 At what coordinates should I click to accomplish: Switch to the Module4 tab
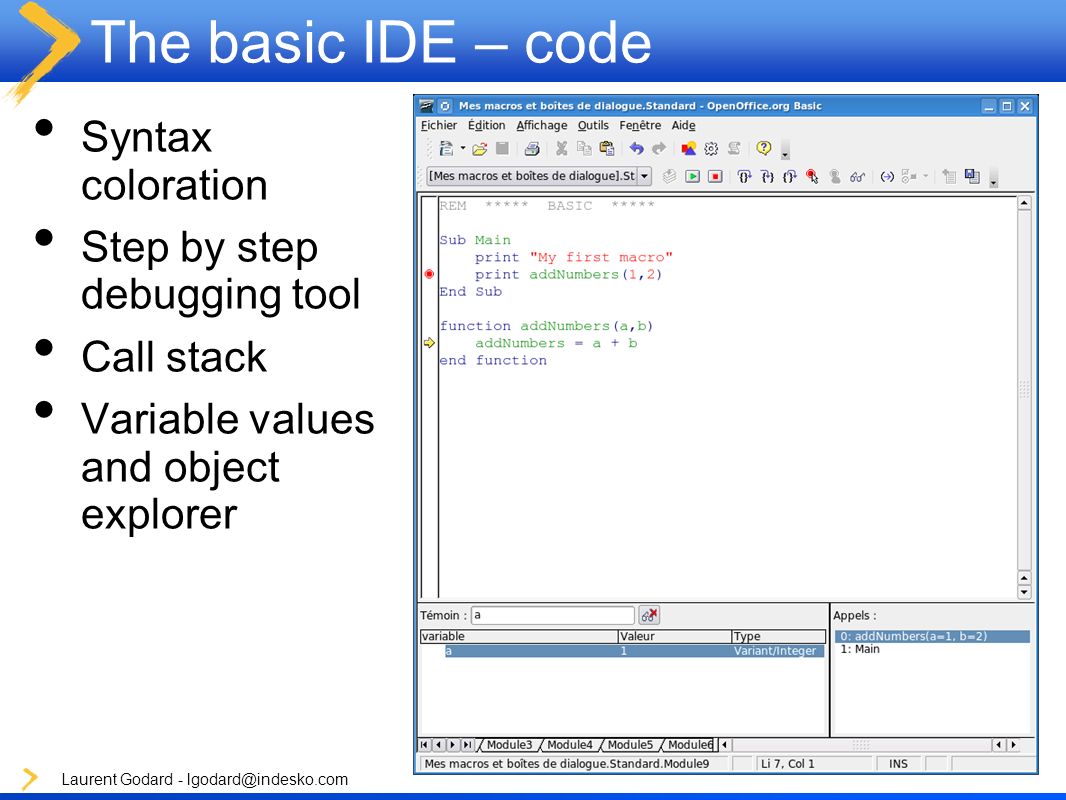pyautogui.click(x=568, y=744)
